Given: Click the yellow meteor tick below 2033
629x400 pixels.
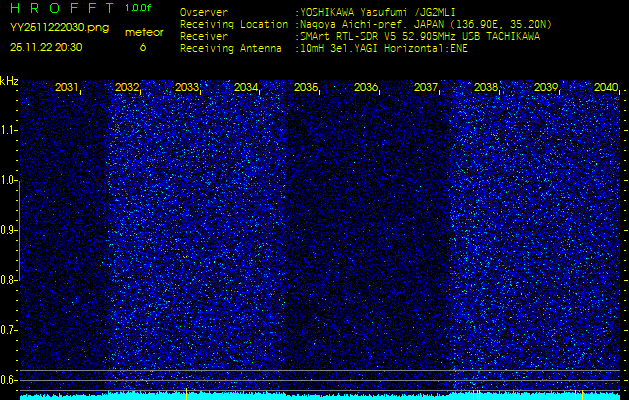Looking at the screenshot, I should 187,394.
